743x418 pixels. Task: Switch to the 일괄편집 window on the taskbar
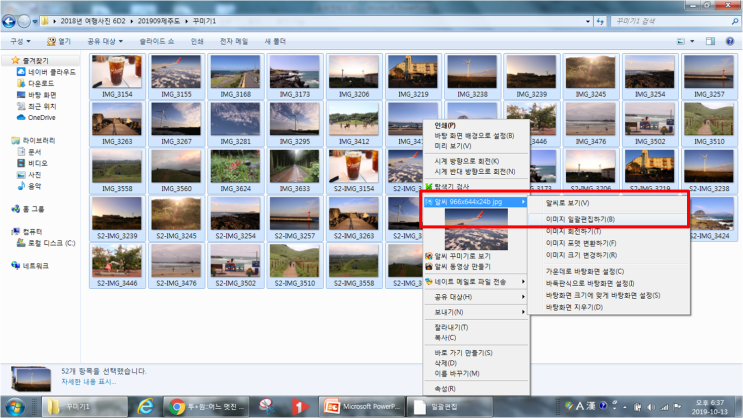(450, 406)
